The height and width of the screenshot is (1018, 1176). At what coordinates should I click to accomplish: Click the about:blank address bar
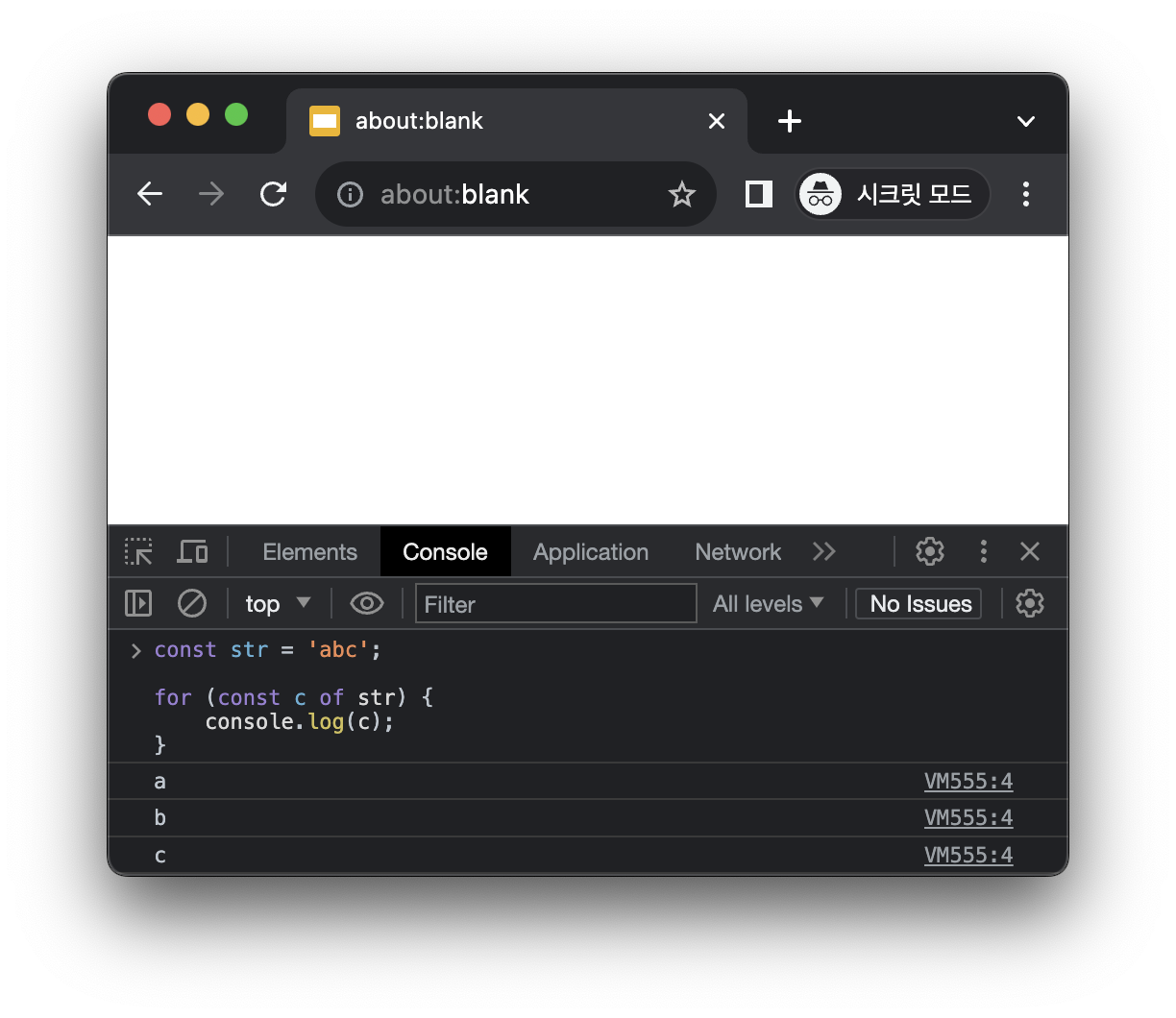(x=515, y=194)
